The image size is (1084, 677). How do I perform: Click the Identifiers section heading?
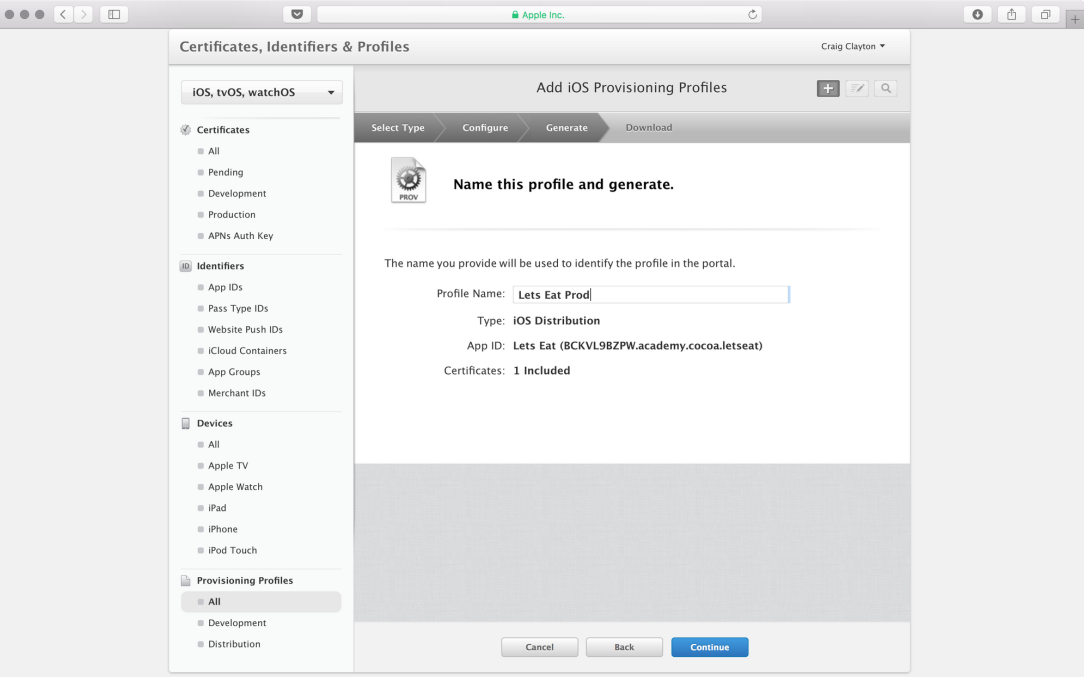pos(221,266)
